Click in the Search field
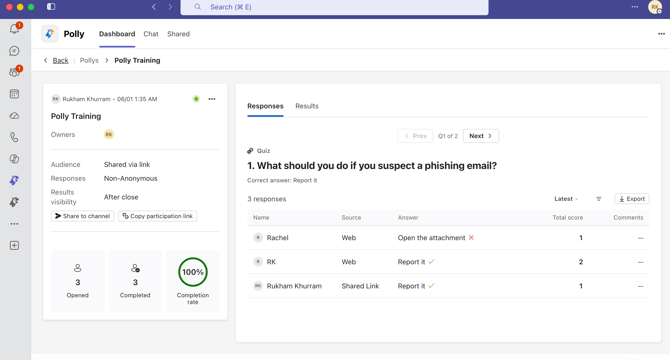This screenshot has width=670, height=360. (335, 7)
